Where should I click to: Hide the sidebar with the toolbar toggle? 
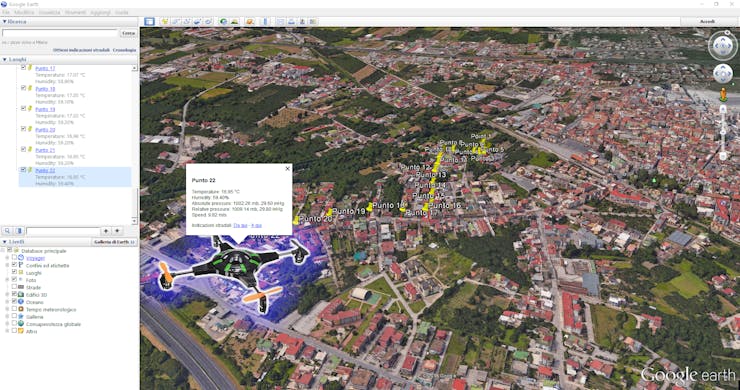(150, 22)
